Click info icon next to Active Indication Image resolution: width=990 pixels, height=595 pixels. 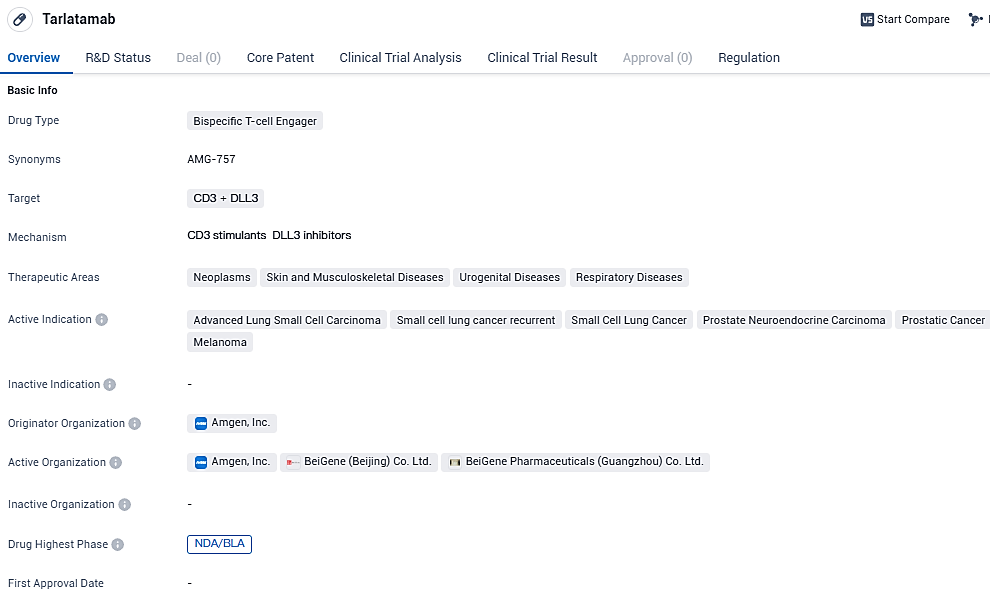[102, 320]
